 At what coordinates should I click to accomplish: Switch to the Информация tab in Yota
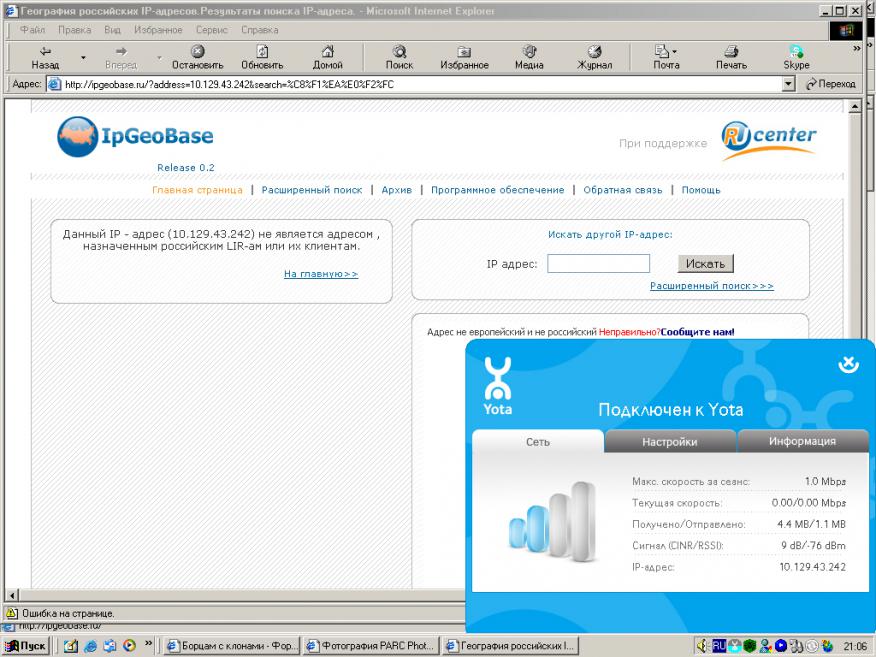[x=802, y=441]
